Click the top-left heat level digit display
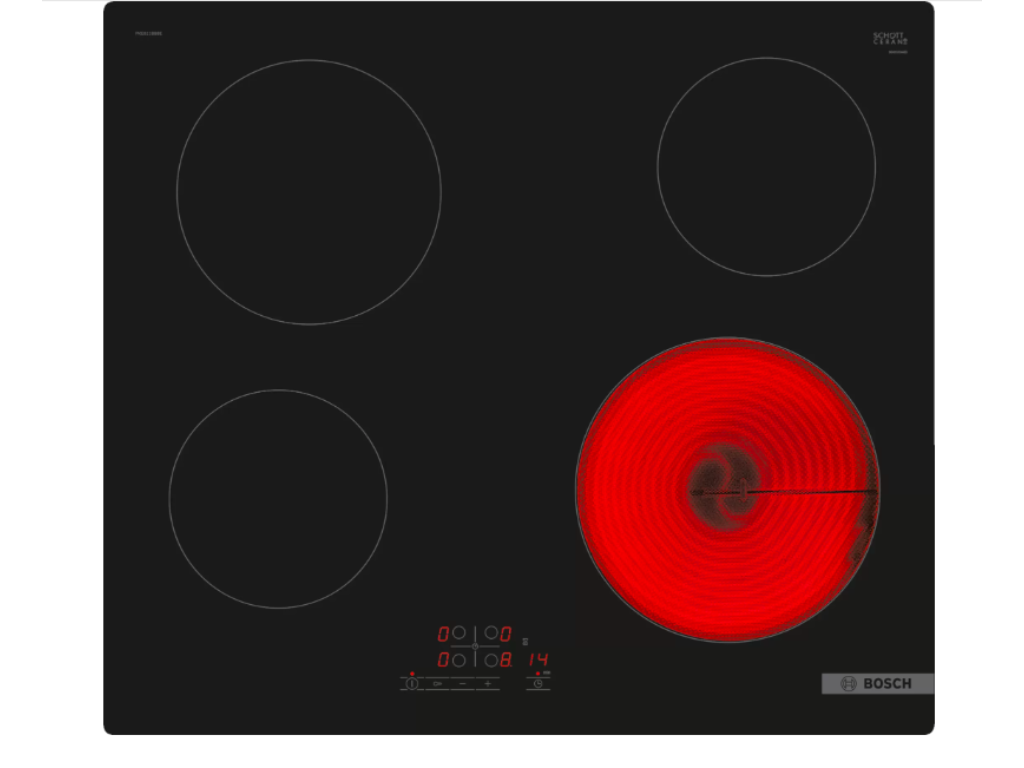This screenshot has height=768, width=1024. click(x=443, y=634)
